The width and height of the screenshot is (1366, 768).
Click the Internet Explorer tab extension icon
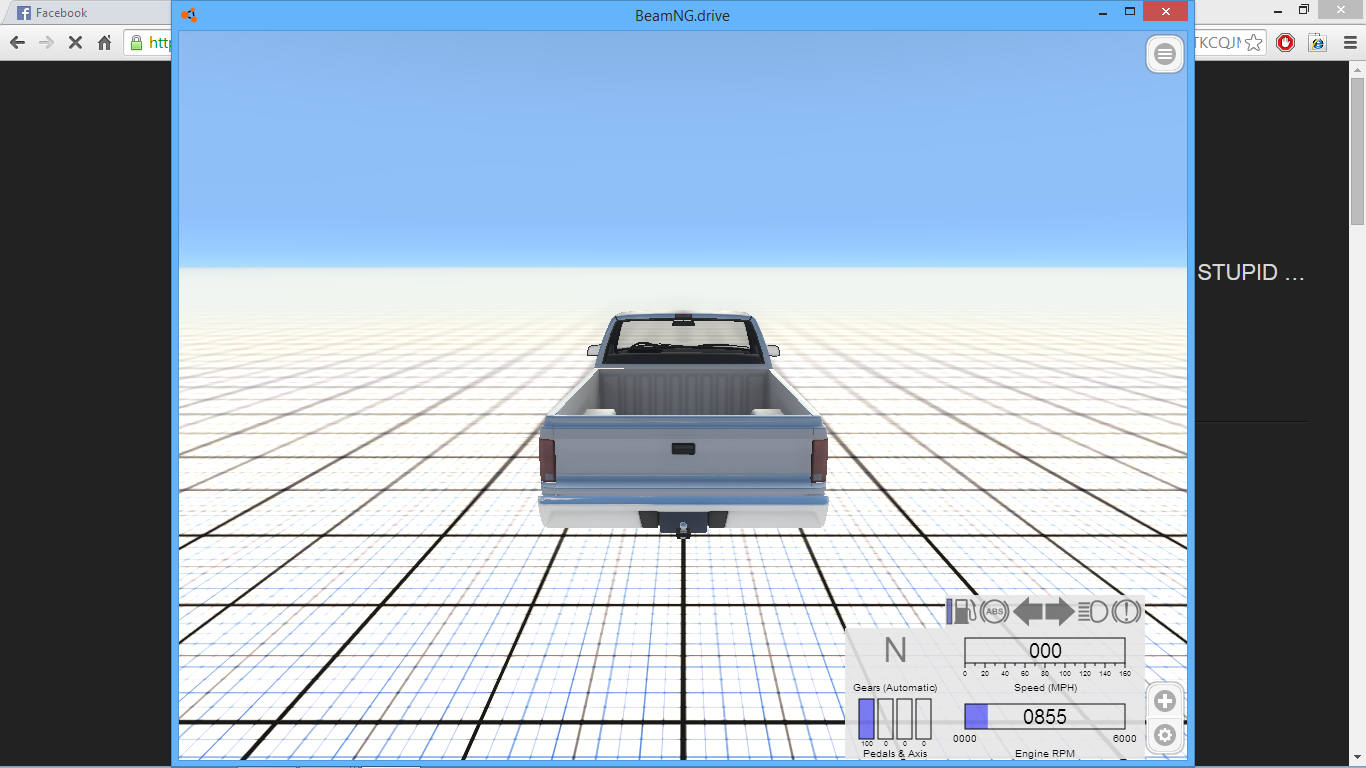coord(1317,43)
